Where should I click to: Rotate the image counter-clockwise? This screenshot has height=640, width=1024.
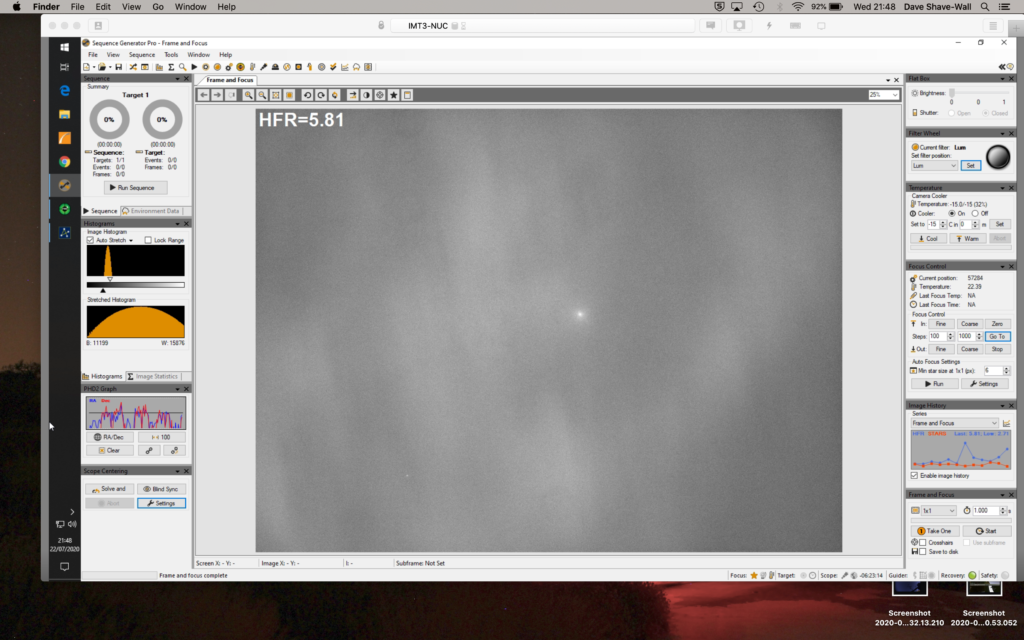[x=307, y=95]
